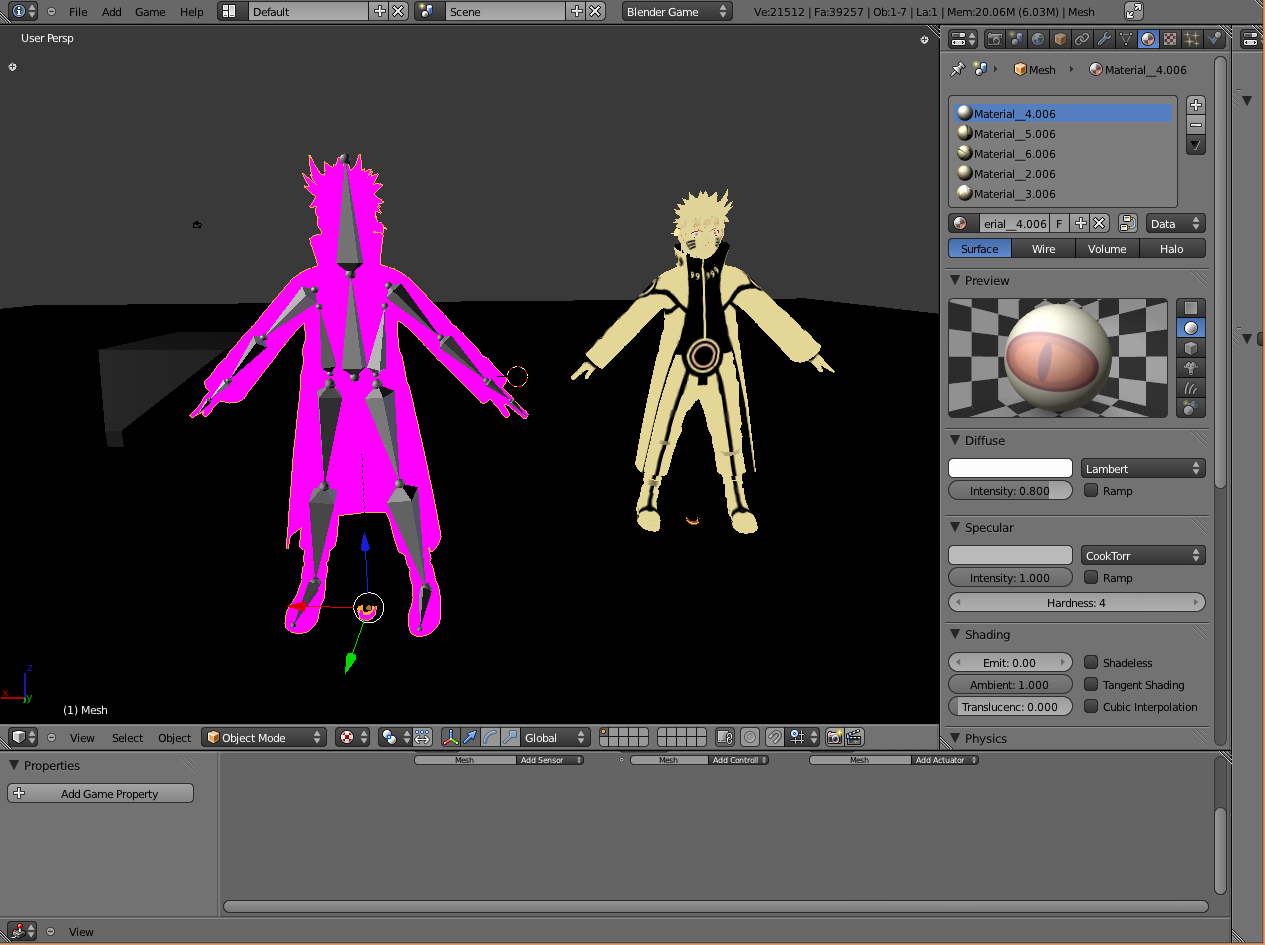Open the File menu
1265x945 pixels.
point(78,12)
